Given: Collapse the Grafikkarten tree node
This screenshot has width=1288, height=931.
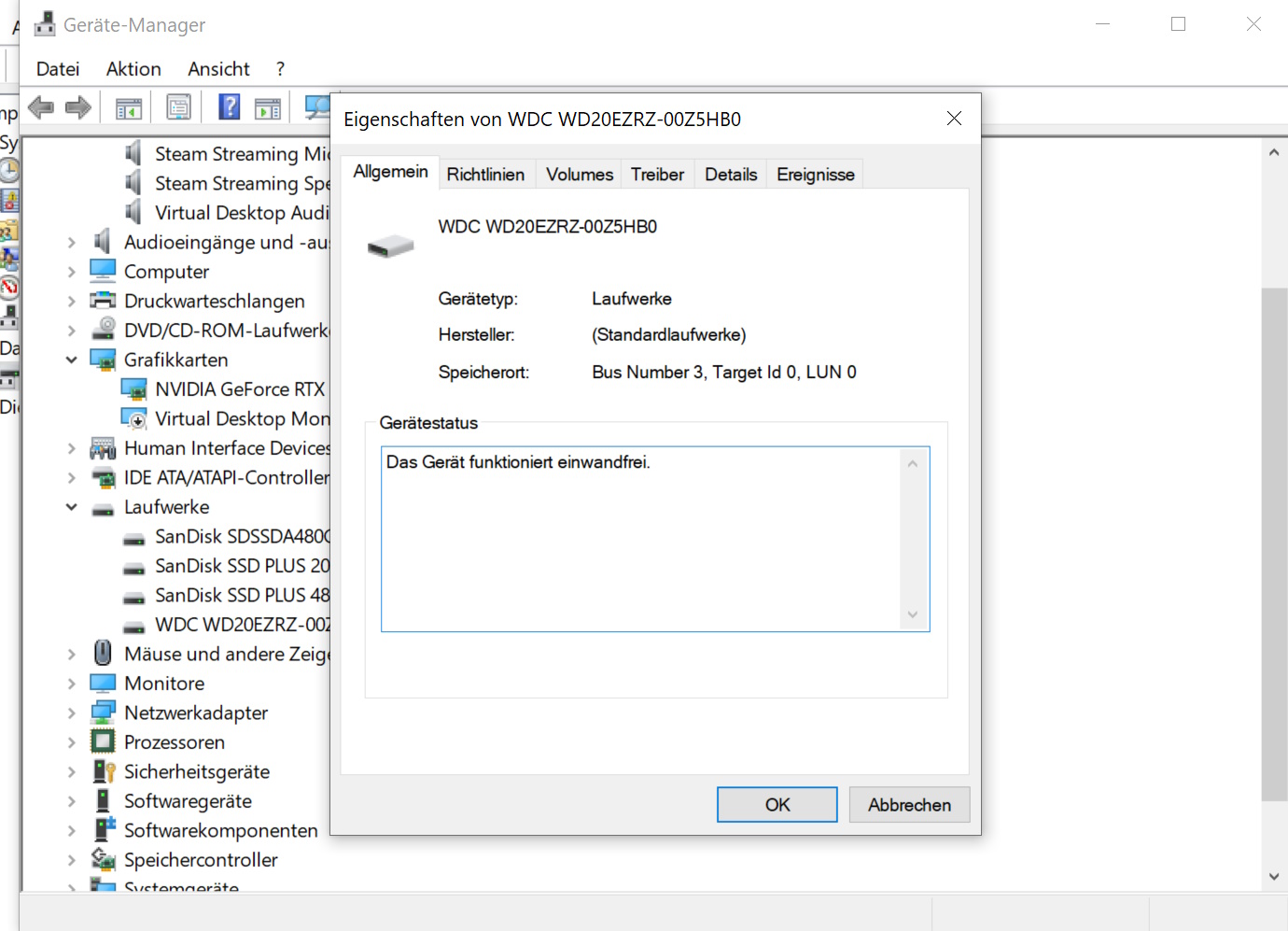Looking at the screenshot, I should coord(72,360).
